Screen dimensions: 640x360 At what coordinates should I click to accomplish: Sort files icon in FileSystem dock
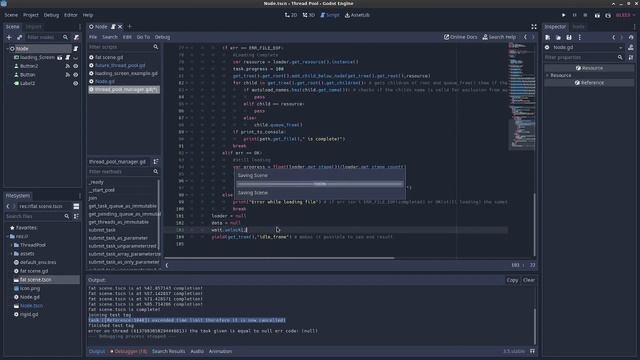[76, 216]
